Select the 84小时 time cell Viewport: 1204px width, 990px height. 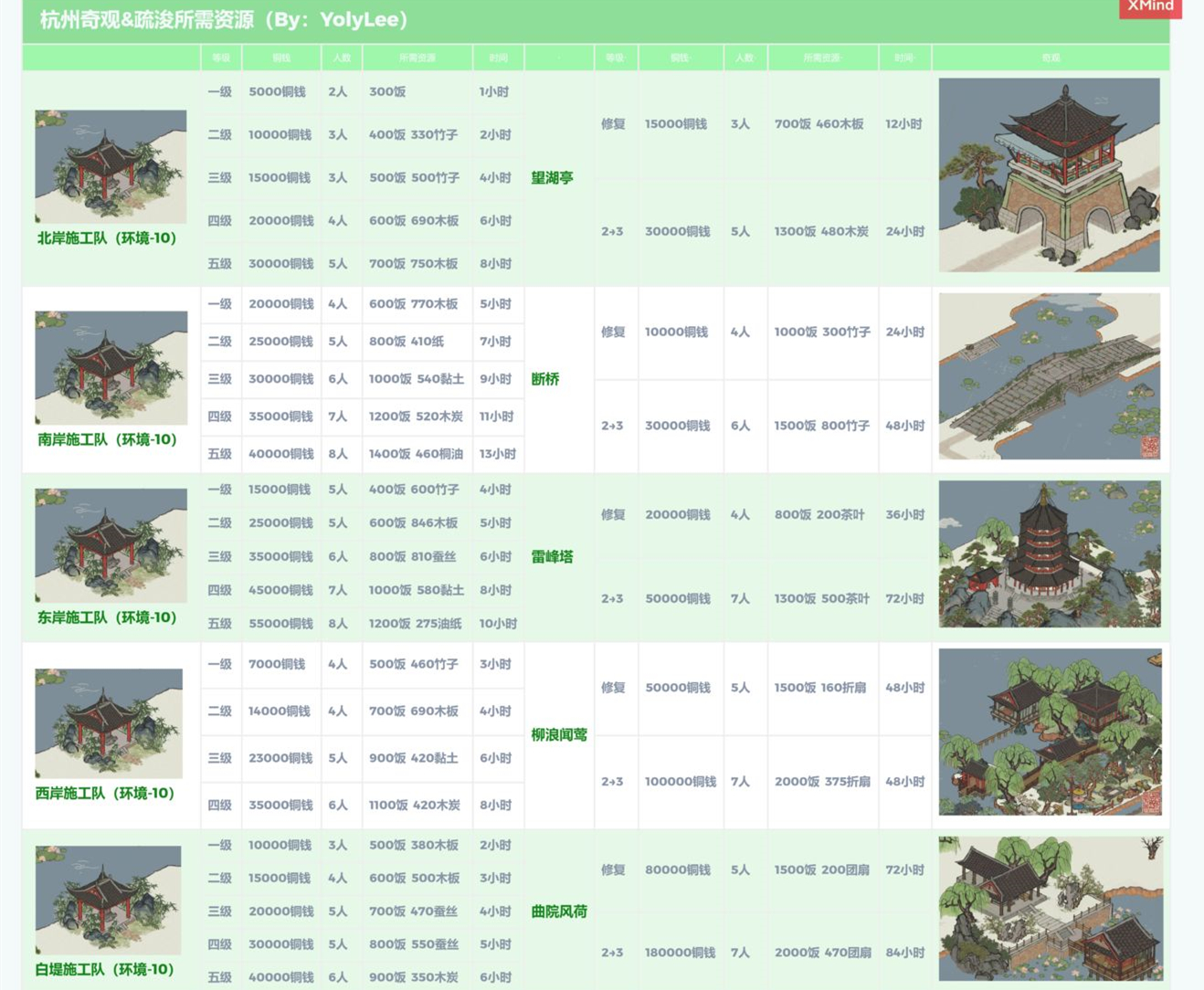tap(904, 953)
